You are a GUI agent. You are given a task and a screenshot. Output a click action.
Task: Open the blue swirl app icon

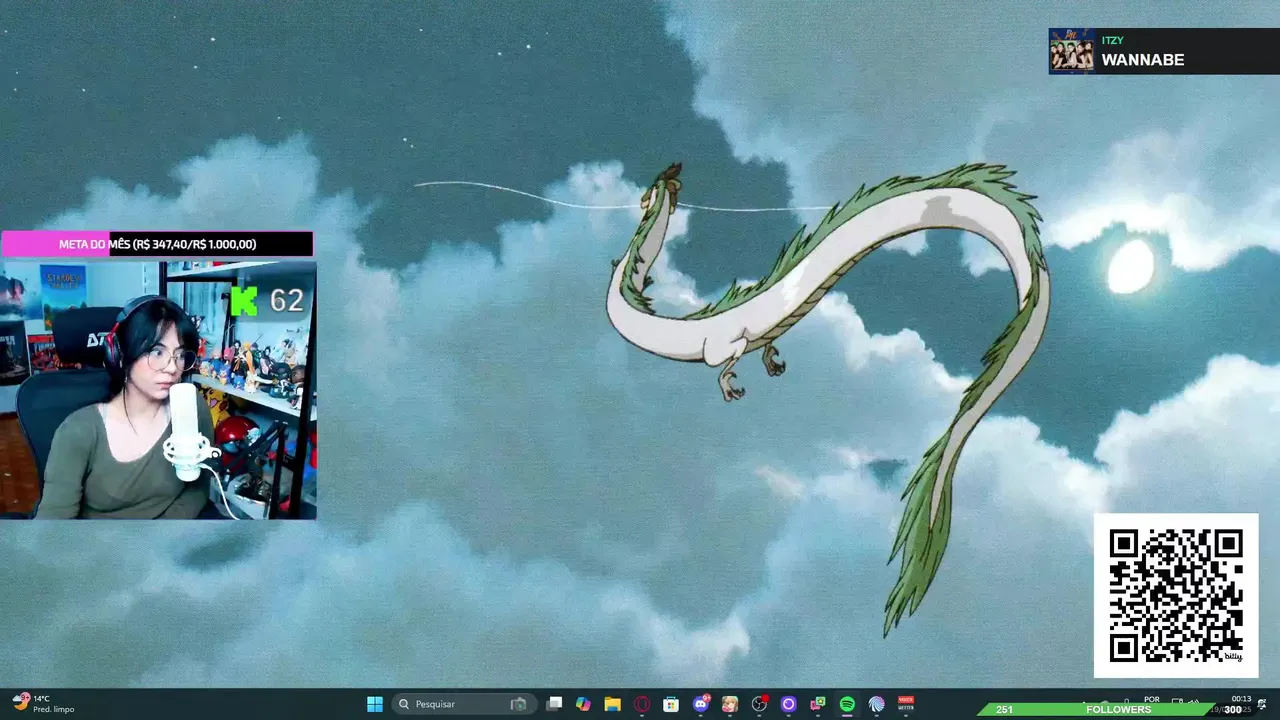[876, 704]
